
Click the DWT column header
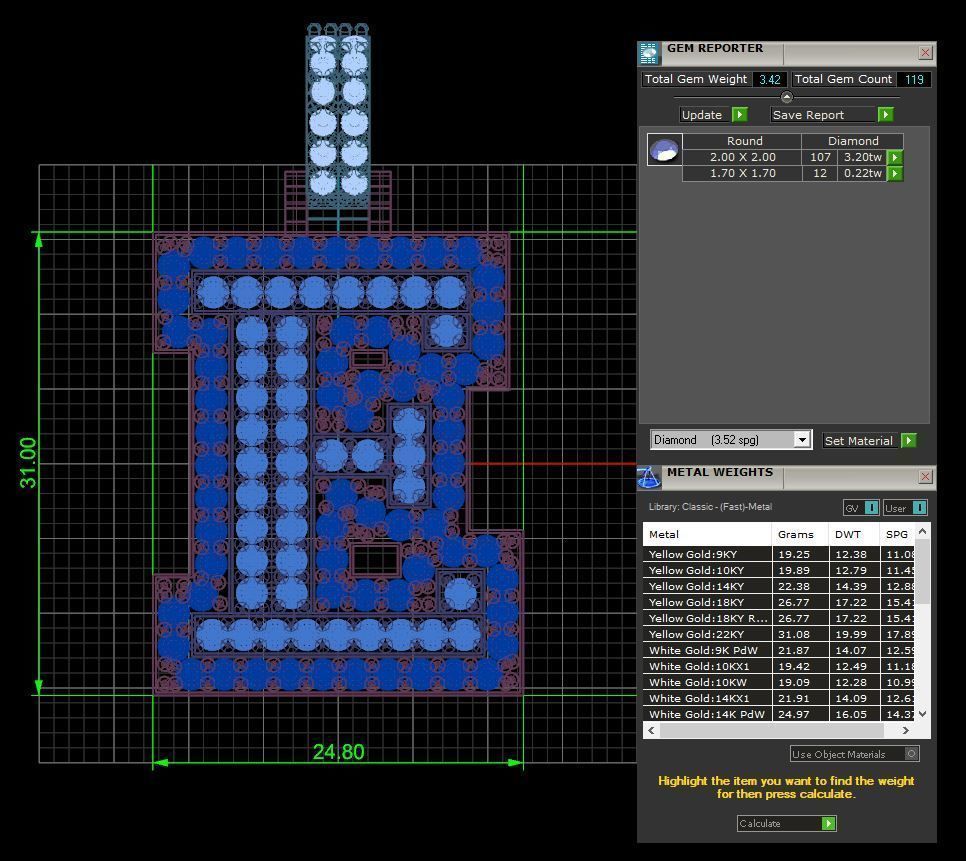pyautogui.click(x=853, y=535)
